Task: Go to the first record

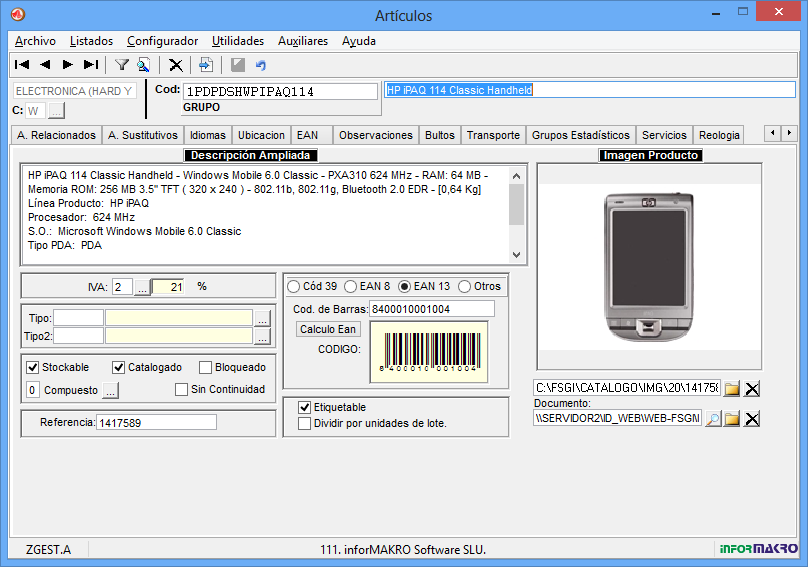Action: pyautogui.click(x=22, y=64)
